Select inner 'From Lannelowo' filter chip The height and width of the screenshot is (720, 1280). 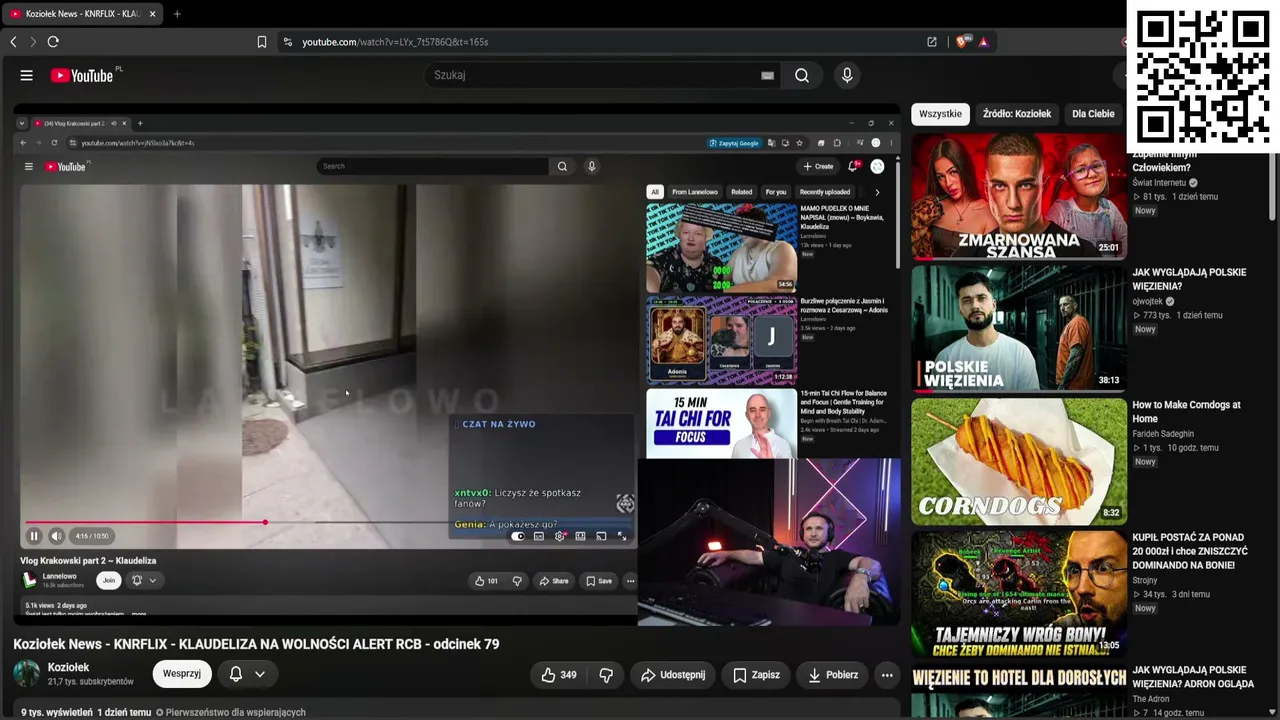coord(695,192)
